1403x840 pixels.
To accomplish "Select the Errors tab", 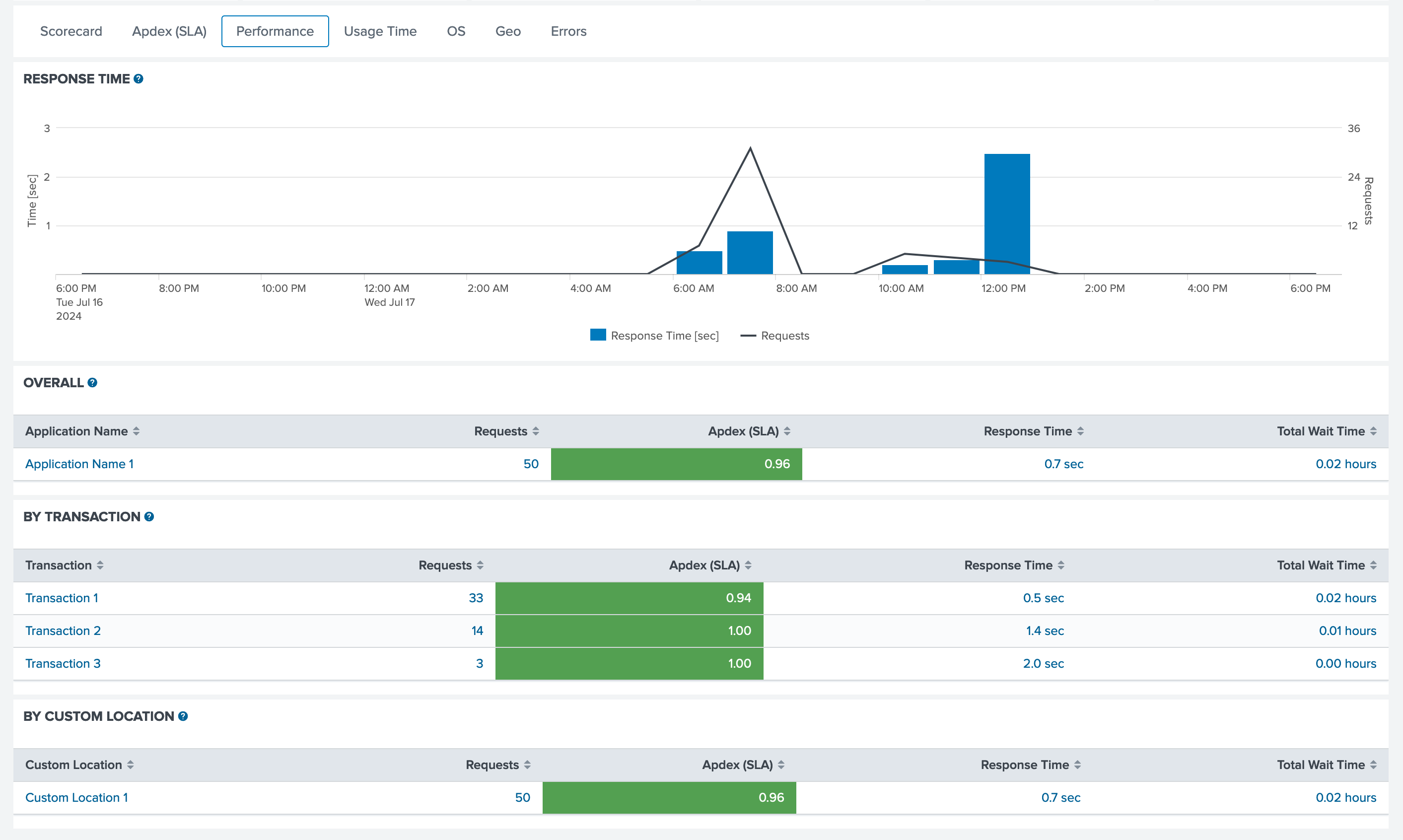I will pos(568,32).
